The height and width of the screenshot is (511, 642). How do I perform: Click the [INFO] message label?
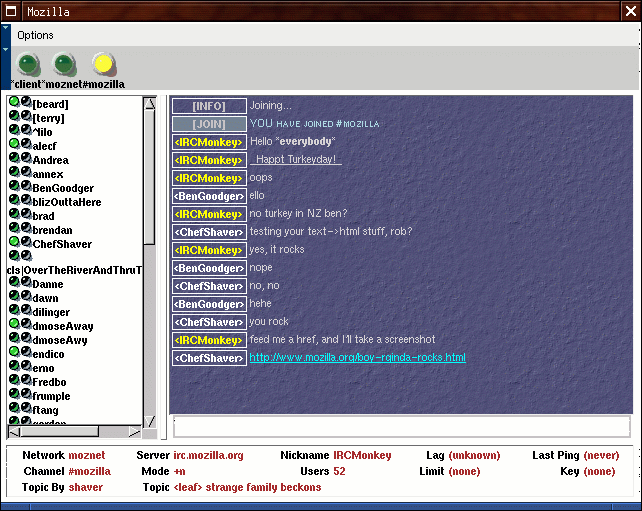pyautogui.click(x=209, y=106)
